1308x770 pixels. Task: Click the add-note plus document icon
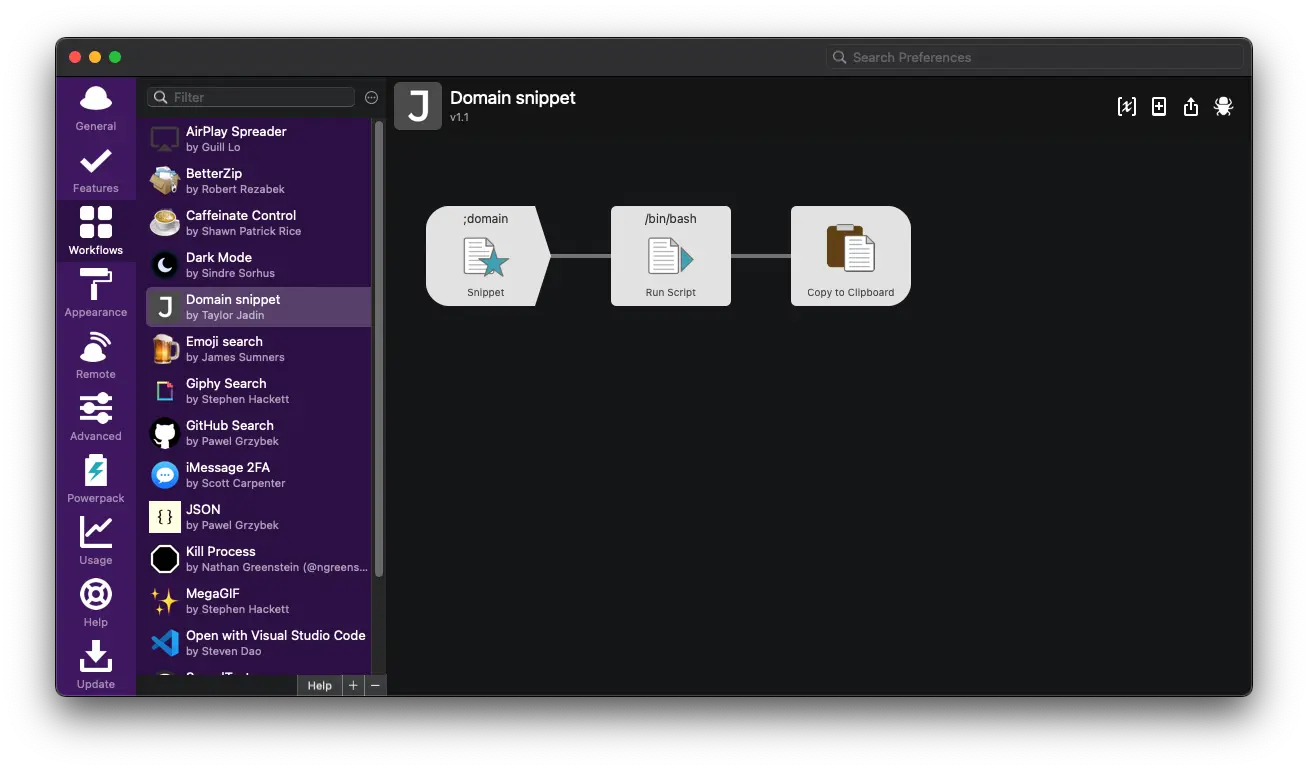(x=1158, y=107)
